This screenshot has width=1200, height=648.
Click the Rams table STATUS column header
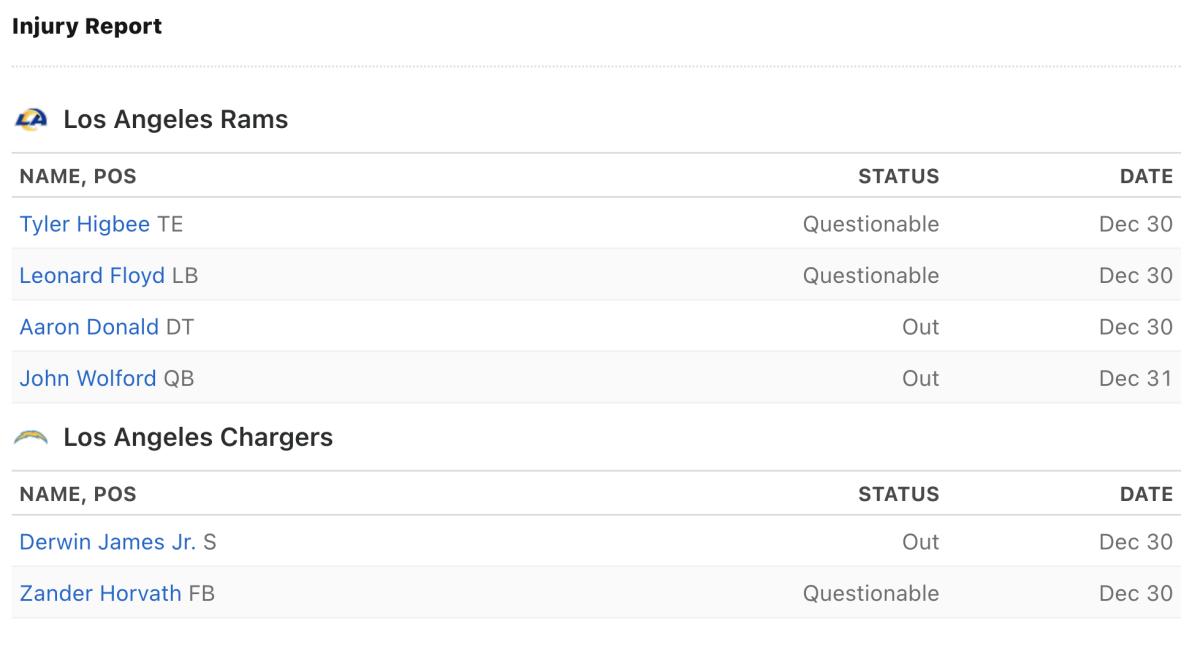899,177
